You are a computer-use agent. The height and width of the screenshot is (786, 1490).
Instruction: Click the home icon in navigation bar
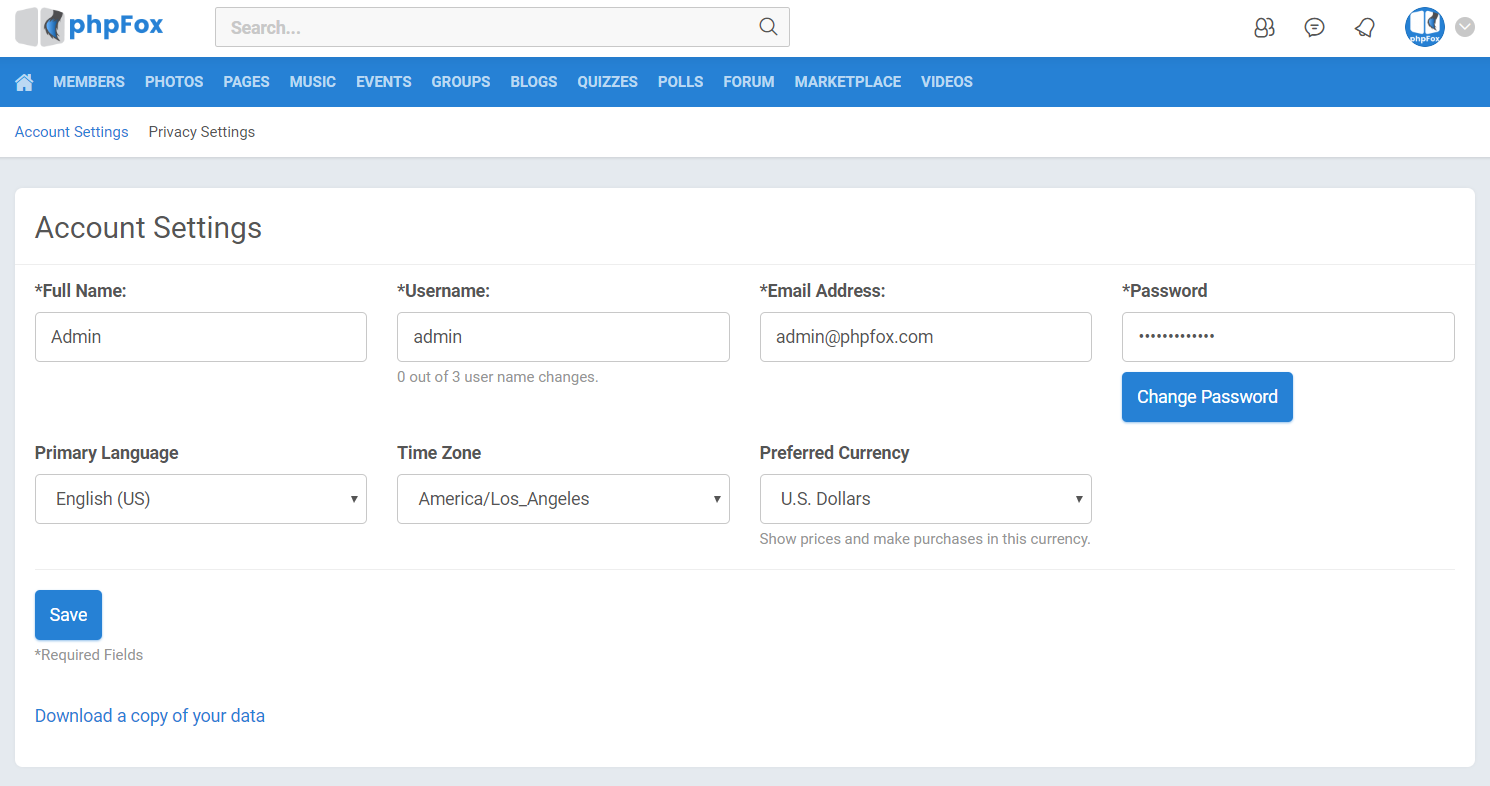point(24,82)
